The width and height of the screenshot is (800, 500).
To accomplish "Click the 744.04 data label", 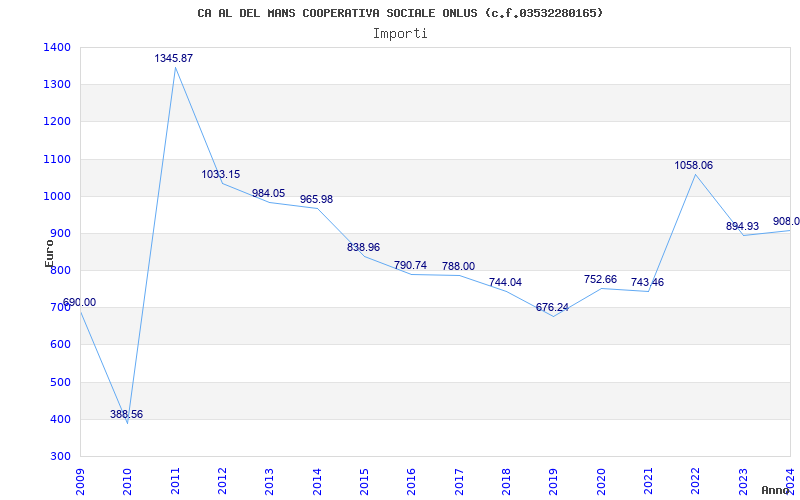I will click(505, 283).
